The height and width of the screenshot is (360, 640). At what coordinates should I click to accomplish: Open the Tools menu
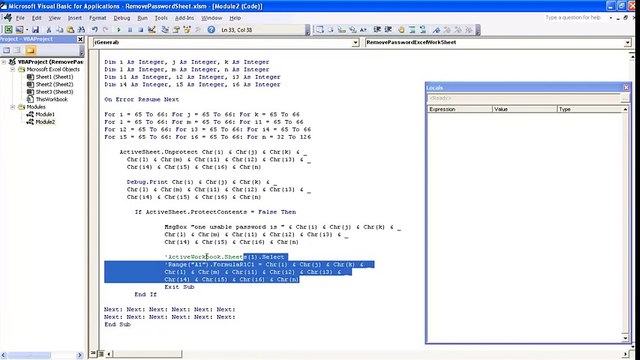click(161, 18)
